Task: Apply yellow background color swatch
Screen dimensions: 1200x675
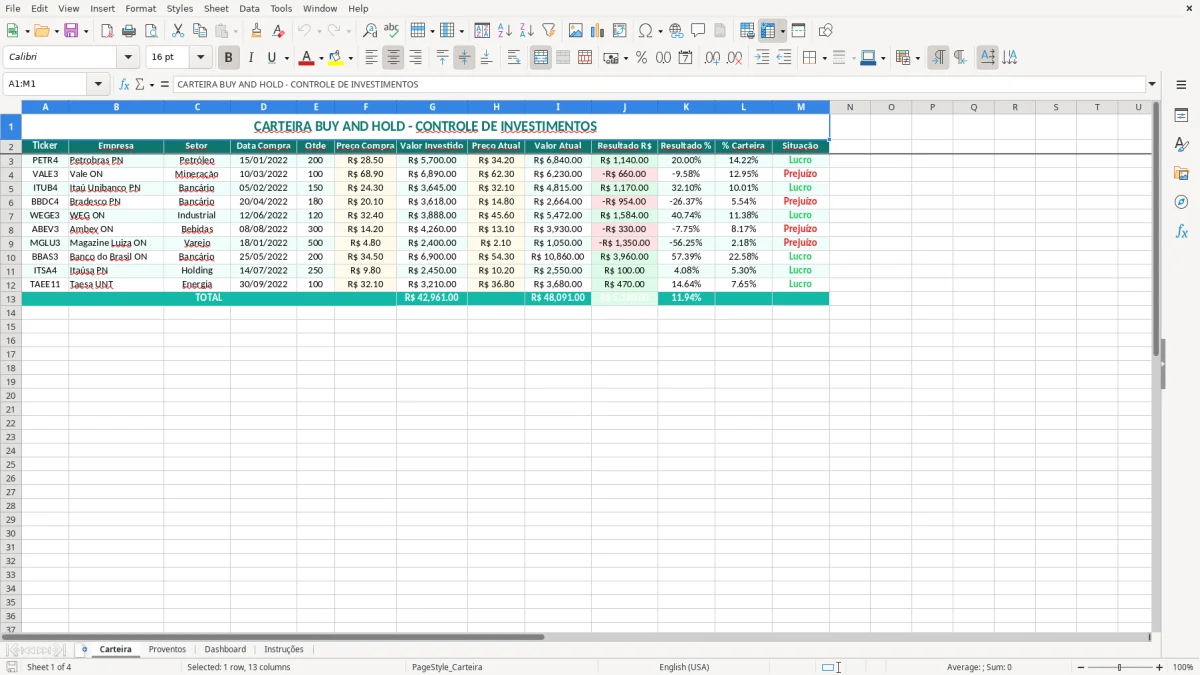Action: tap(336, 58)
